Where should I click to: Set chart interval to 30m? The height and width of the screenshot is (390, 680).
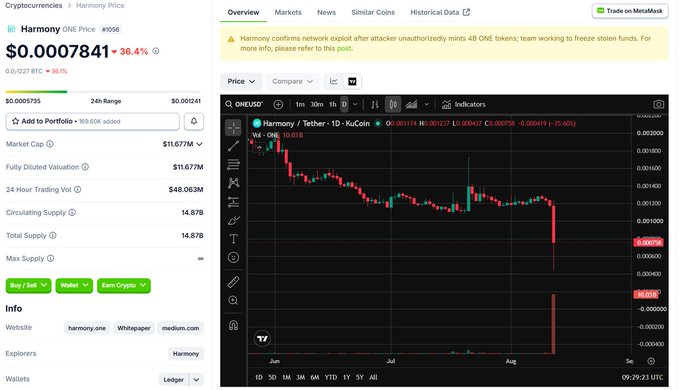pos(317,105)
